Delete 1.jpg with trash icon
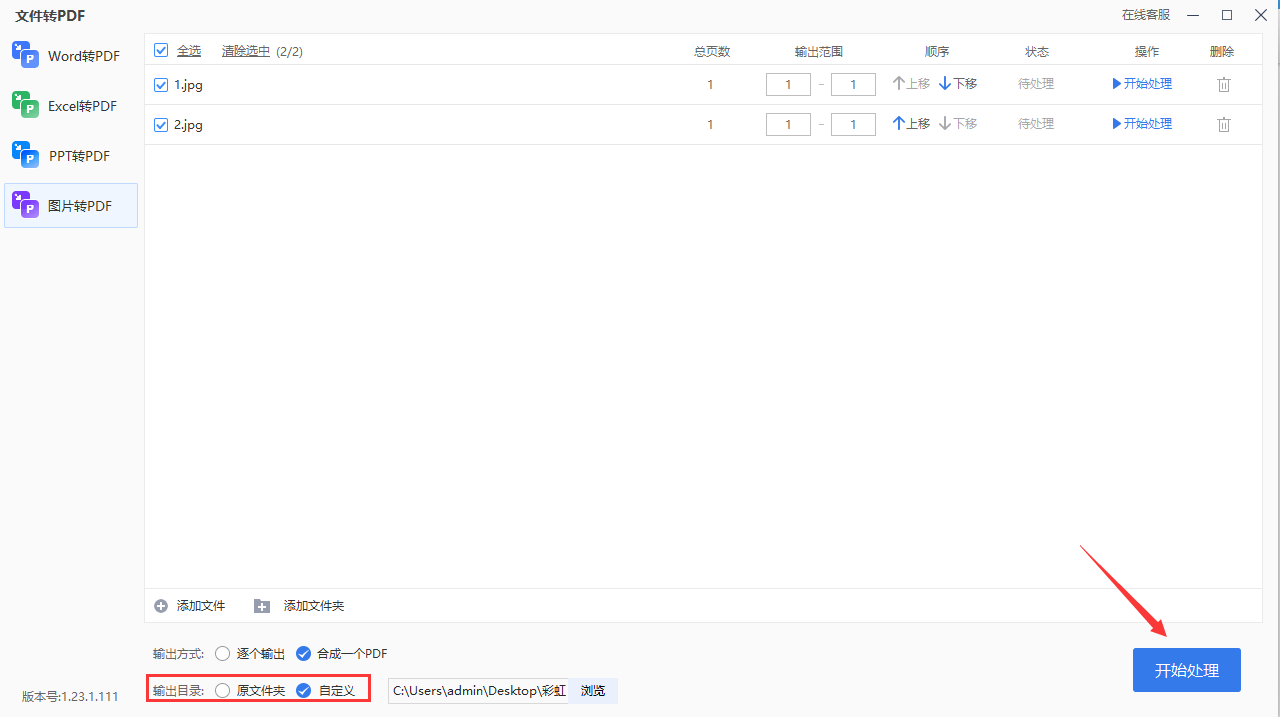 1224,85
